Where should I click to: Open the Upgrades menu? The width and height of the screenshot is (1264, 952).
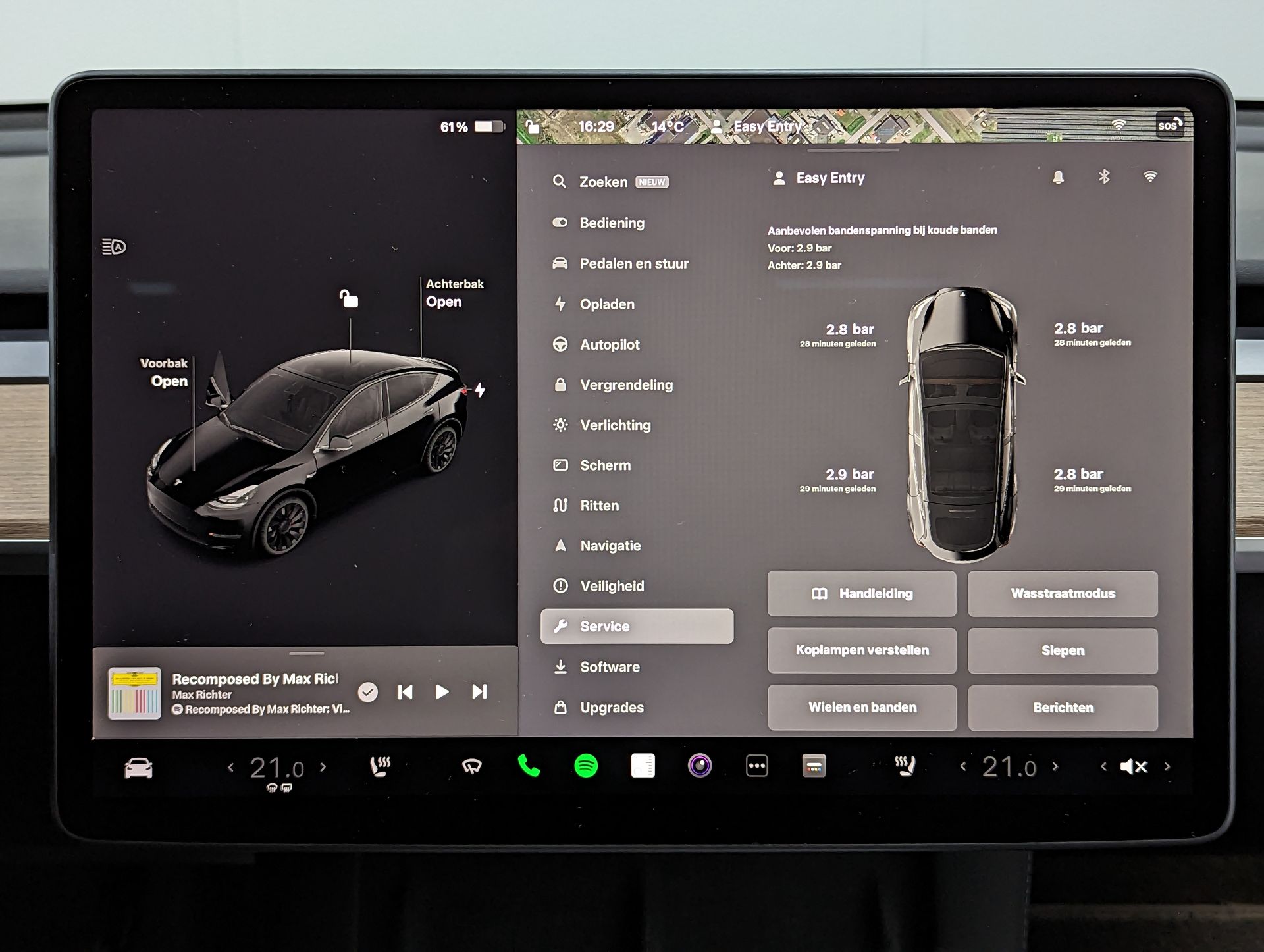click(x=598, y=707)
